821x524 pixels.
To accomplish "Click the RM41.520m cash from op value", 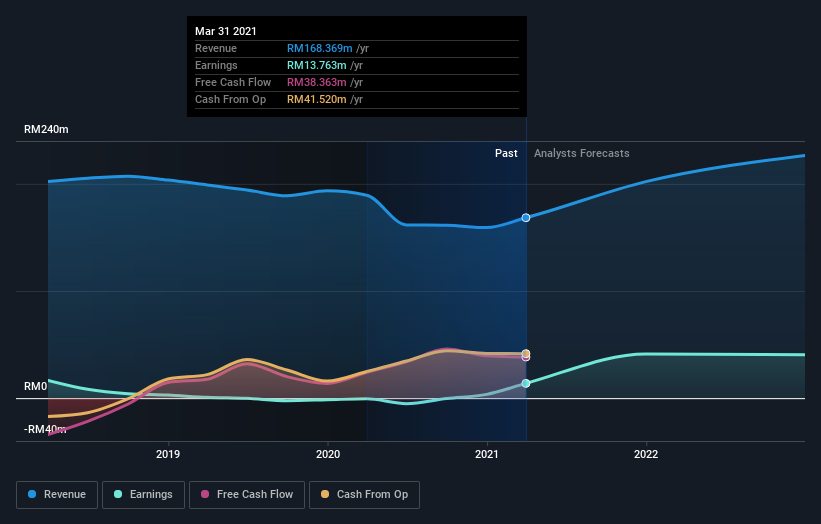I will click(317, 99).
